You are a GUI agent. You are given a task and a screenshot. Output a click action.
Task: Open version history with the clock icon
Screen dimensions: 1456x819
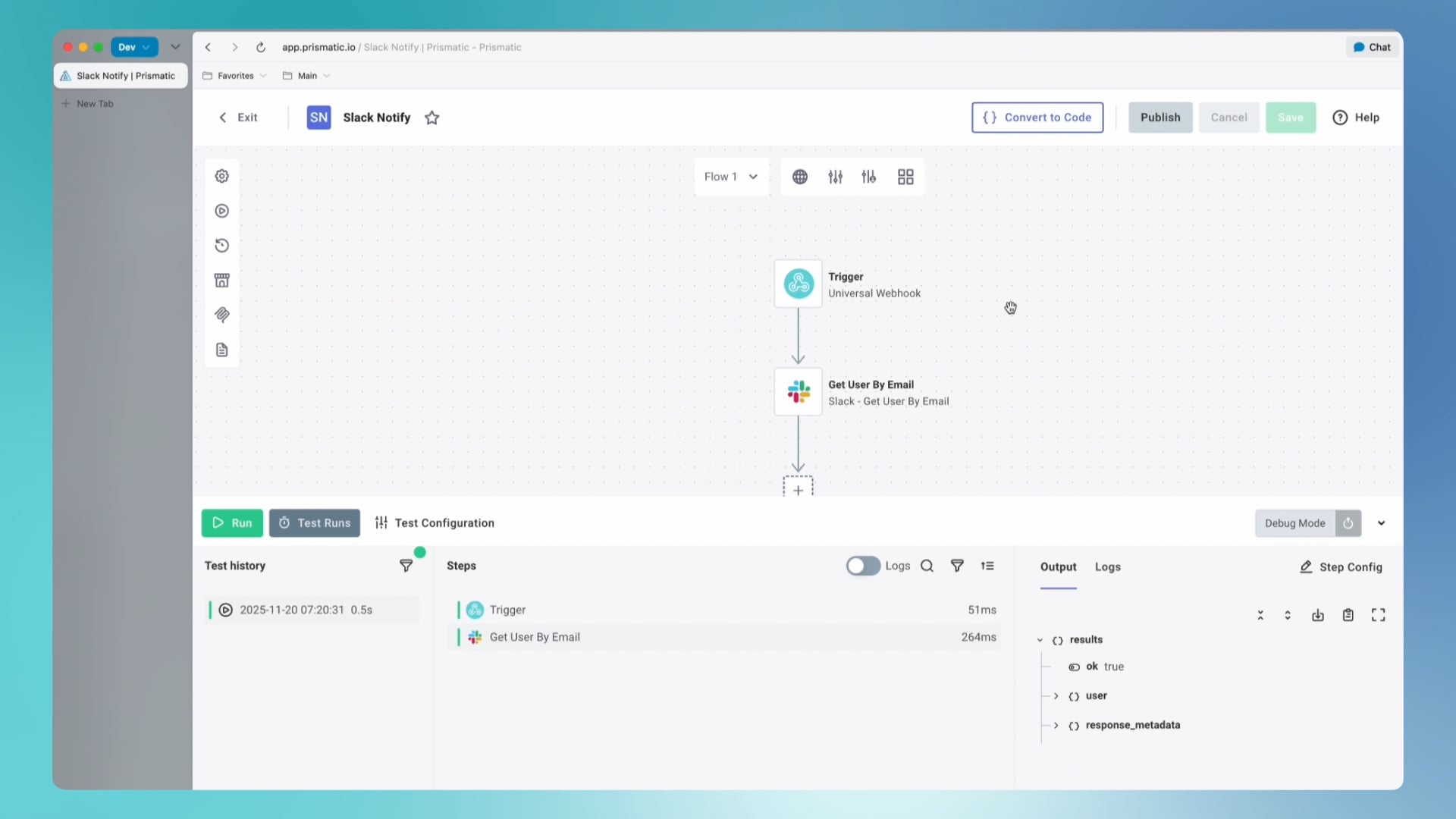(221, 245)
